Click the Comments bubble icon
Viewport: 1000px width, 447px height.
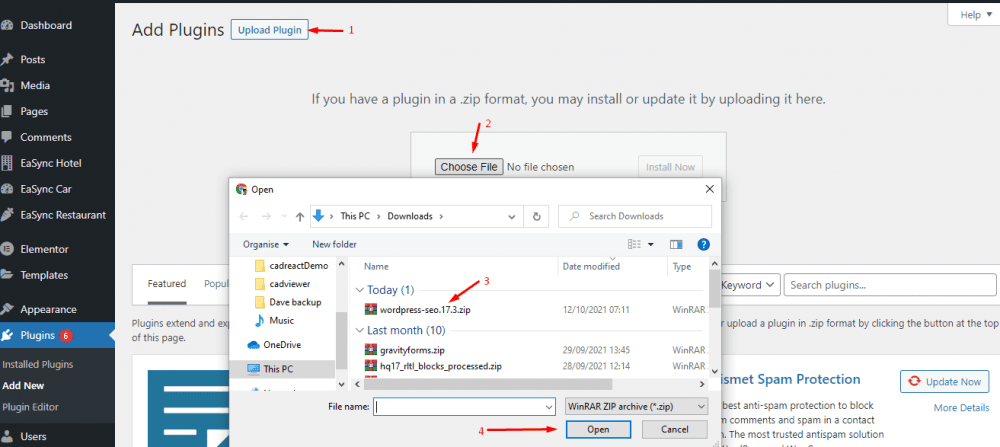pyautogui.click(x=7, y=137)
